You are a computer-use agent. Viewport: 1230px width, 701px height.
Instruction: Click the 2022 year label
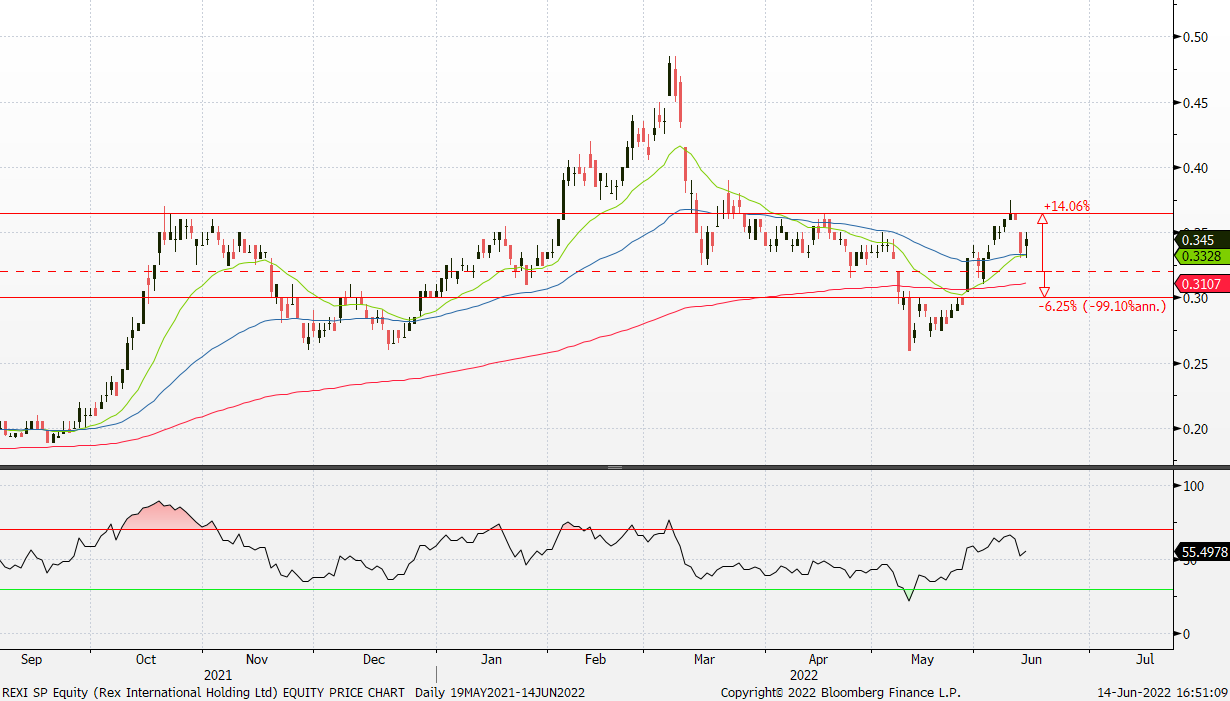pyautogui.click(x=803, y=675)
